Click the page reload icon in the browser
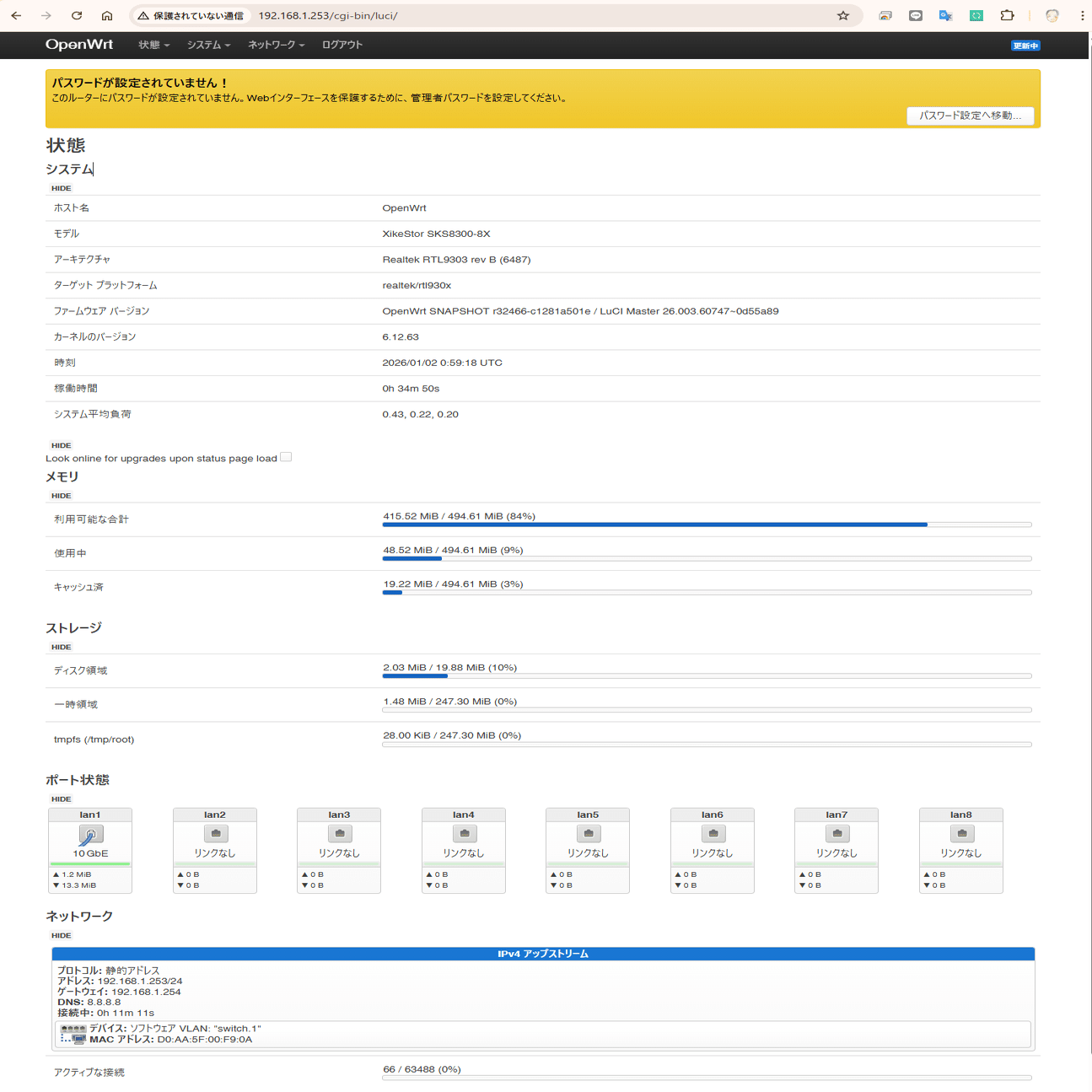1092x1092 pixels. coord(76,14)
